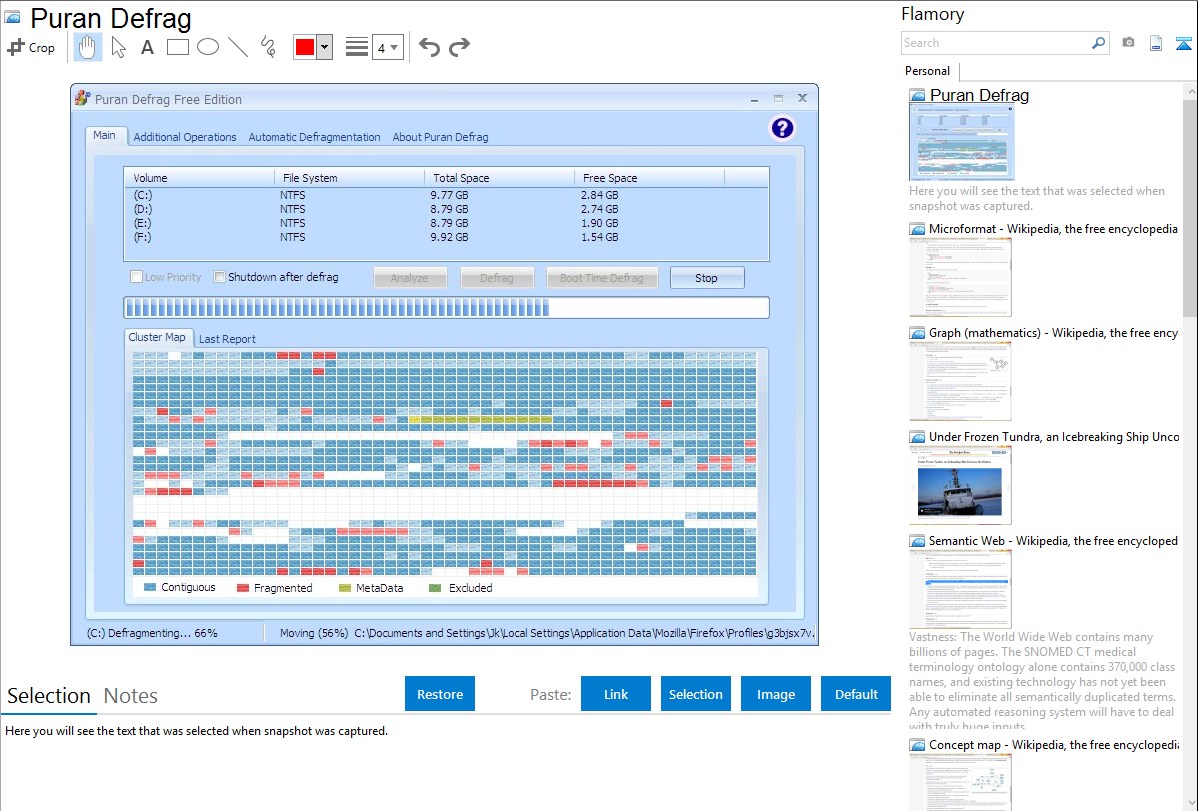Viewport: 1198px width, 811px height.
Task: Click the Flamory search field
Action: (x=995, y=43)
